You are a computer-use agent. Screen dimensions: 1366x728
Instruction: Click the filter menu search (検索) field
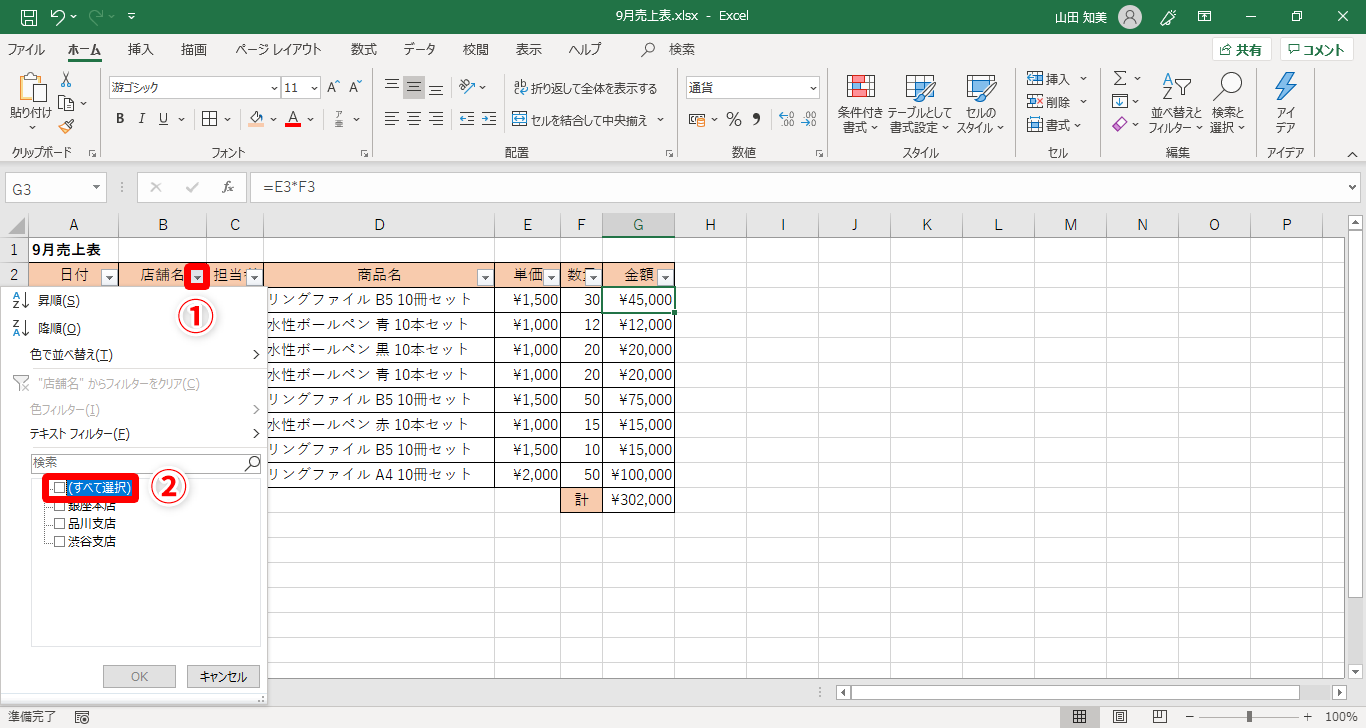[146, 463]
